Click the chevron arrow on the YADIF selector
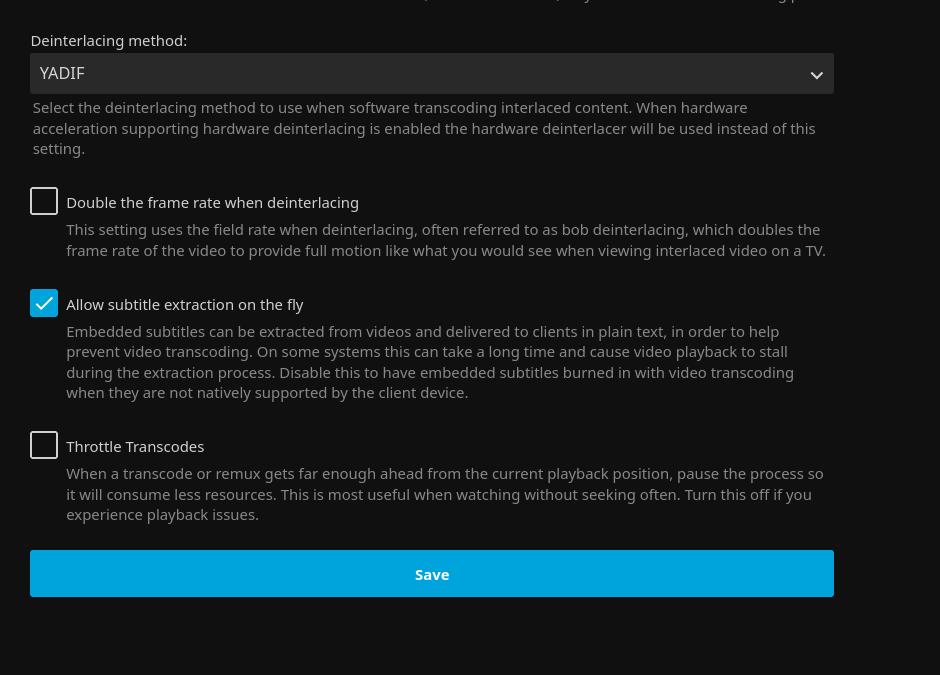 click(816, 75)
